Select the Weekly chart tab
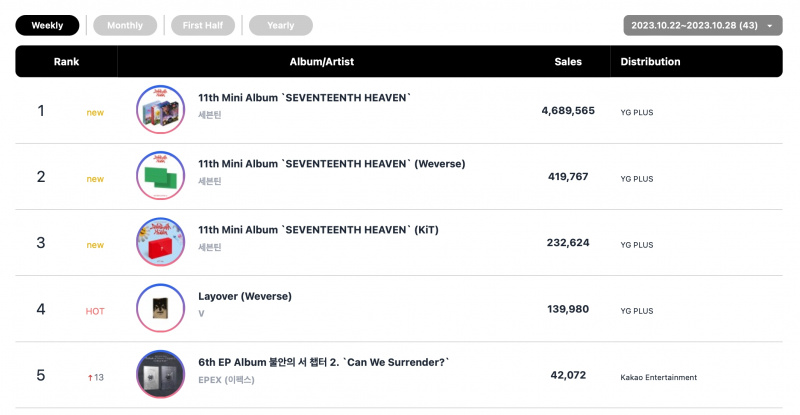The image size is (800, 415). tap(47, 26)
